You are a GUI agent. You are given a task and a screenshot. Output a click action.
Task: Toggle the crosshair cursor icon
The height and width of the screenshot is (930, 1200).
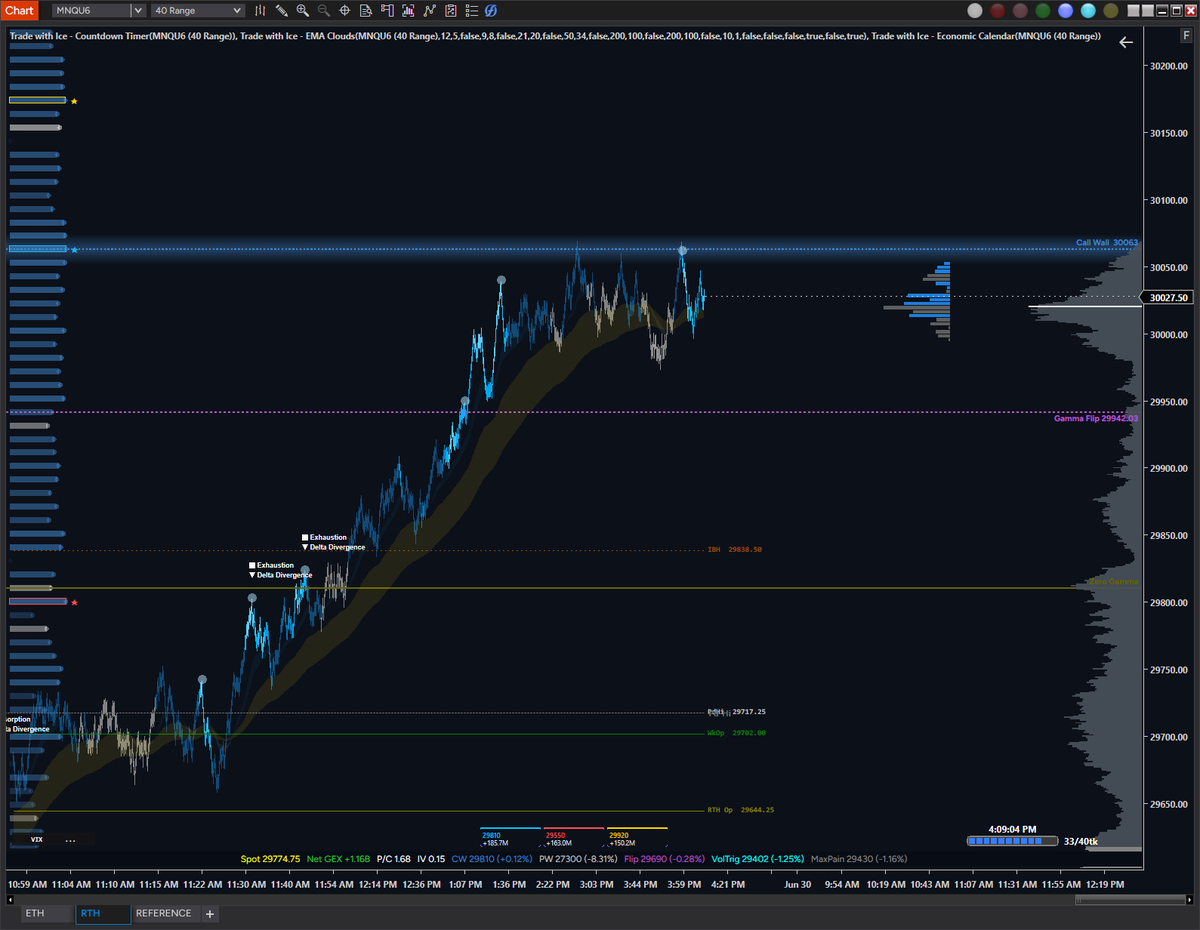tap(345, 10)
